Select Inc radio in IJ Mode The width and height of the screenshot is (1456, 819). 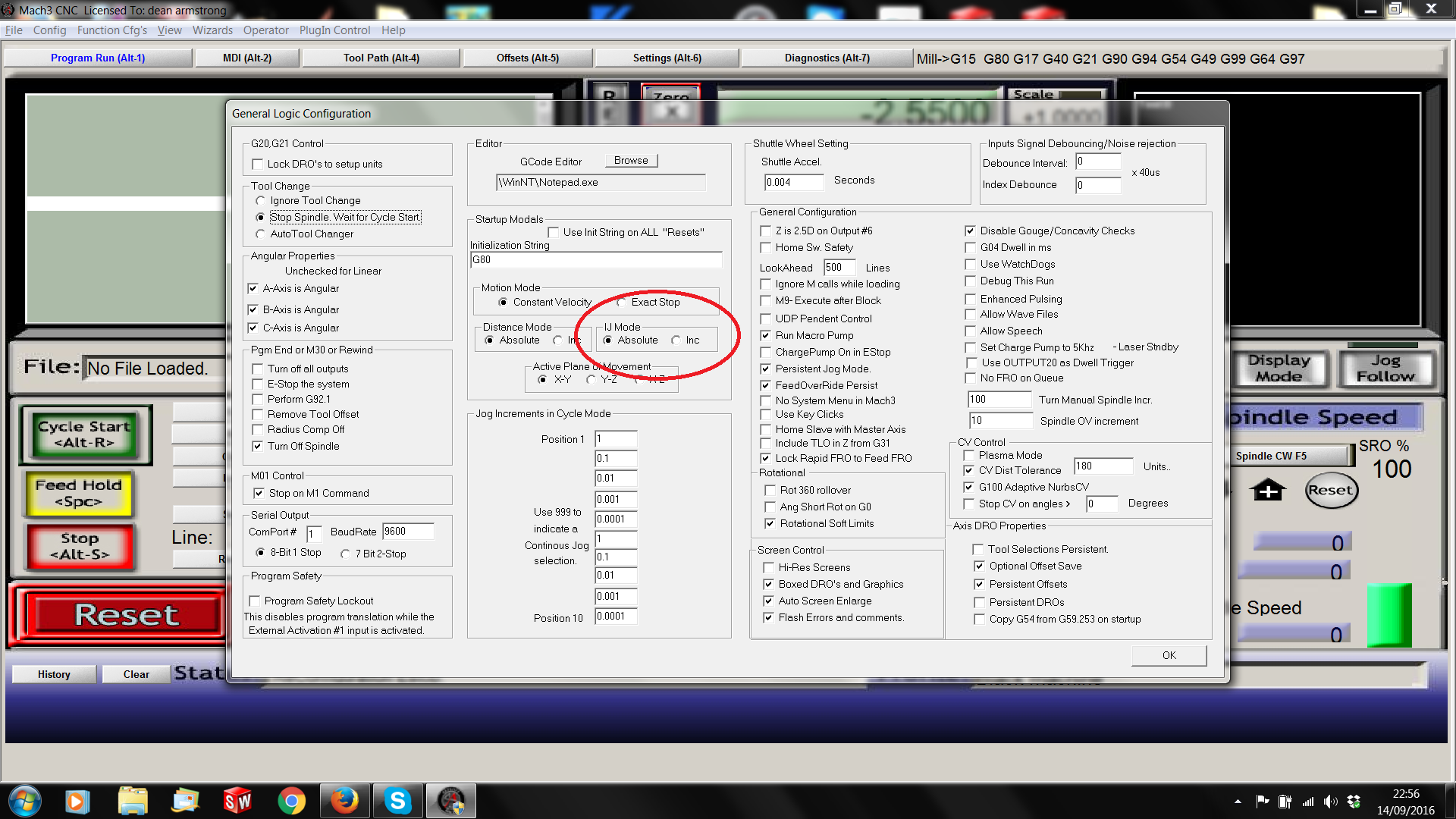pyautogui.click(x=676, y=340)
